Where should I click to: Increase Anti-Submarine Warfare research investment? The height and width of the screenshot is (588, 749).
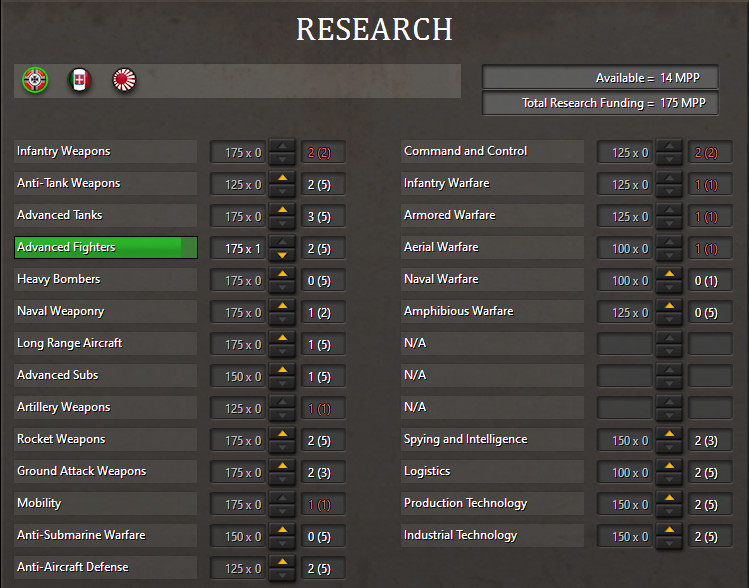(282, 530)
